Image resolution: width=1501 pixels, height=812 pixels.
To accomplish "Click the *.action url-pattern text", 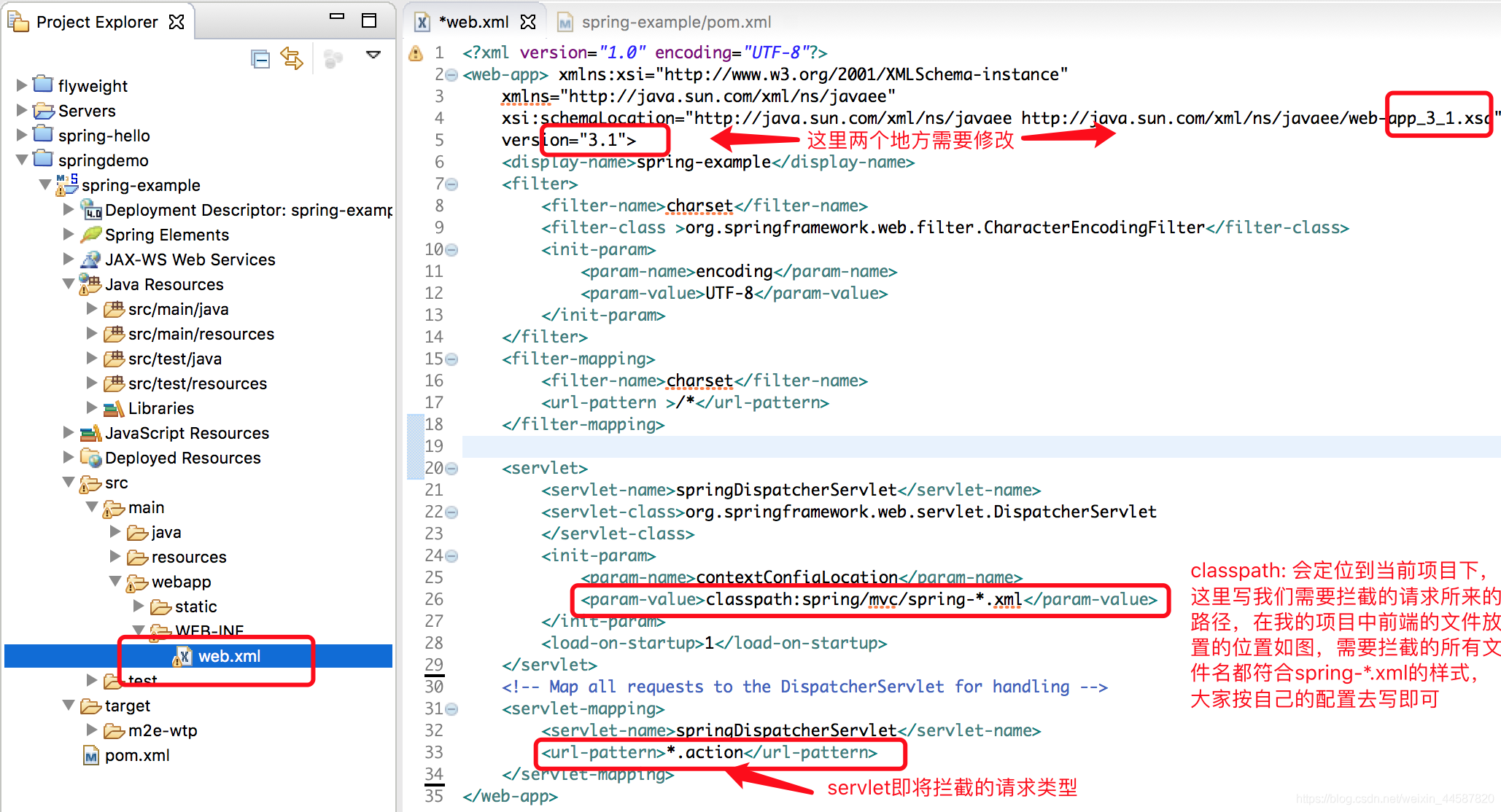I will coord(705,752).
